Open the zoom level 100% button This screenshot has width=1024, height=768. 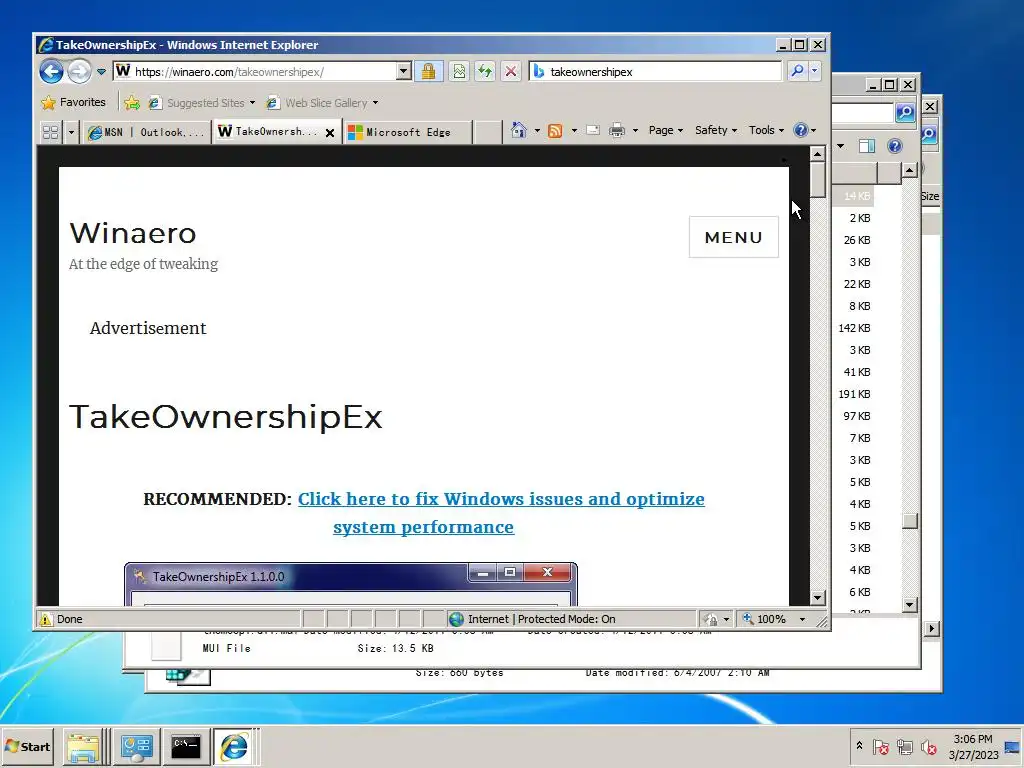(x=765, y=619)
